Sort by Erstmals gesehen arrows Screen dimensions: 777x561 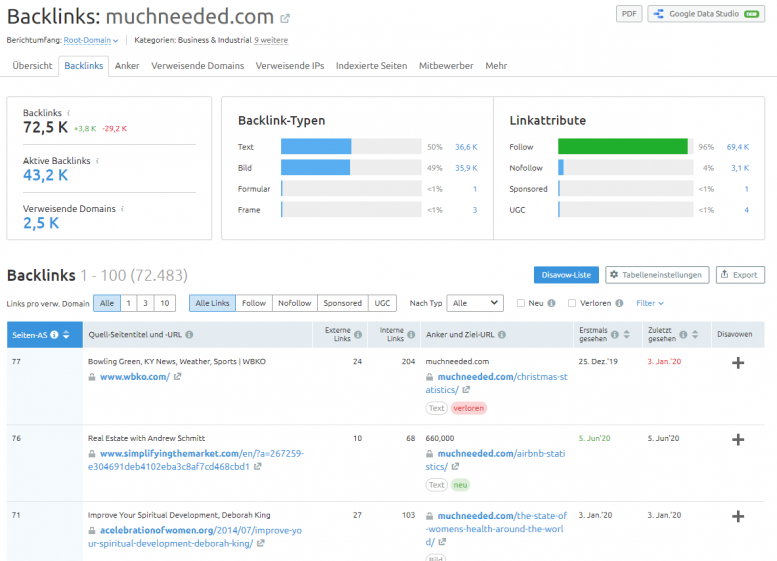coord(626,335)
